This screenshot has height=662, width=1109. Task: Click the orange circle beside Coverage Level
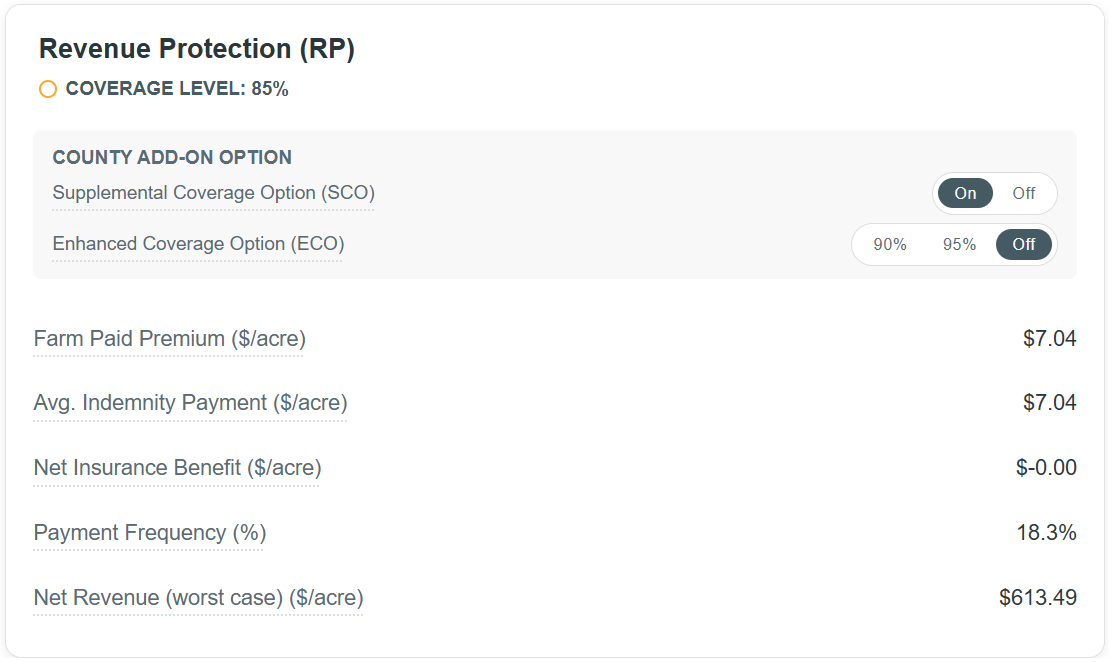(48, 90)
